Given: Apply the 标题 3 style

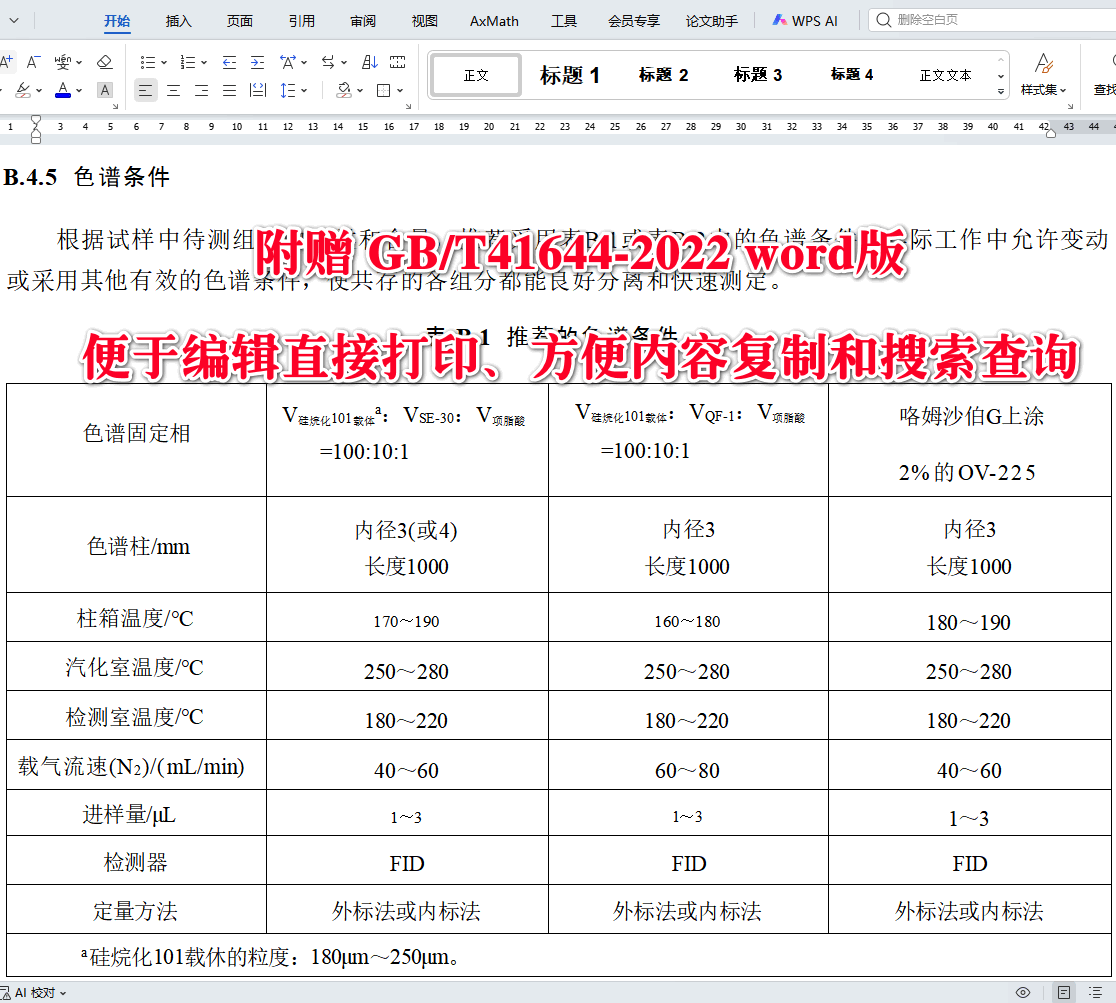Looking at the screenshot, I should pos(757,75).
